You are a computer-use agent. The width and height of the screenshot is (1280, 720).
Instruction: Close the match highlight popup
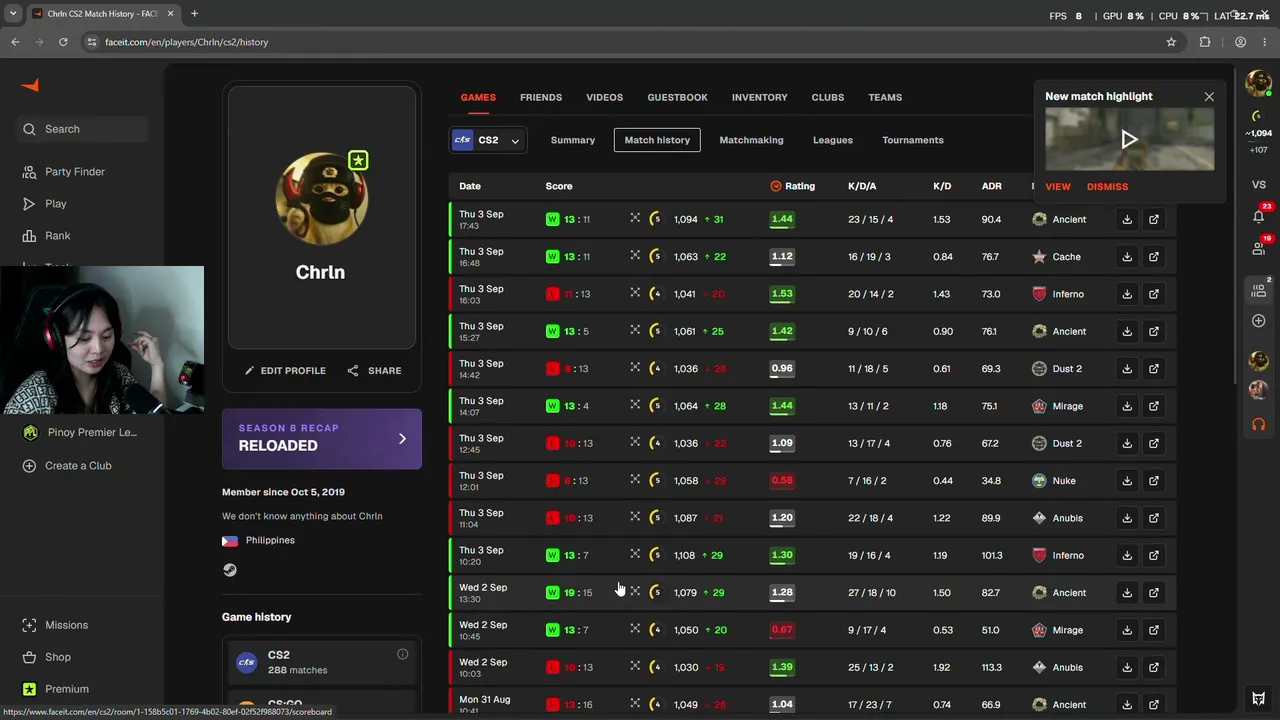pos(1209,97)
